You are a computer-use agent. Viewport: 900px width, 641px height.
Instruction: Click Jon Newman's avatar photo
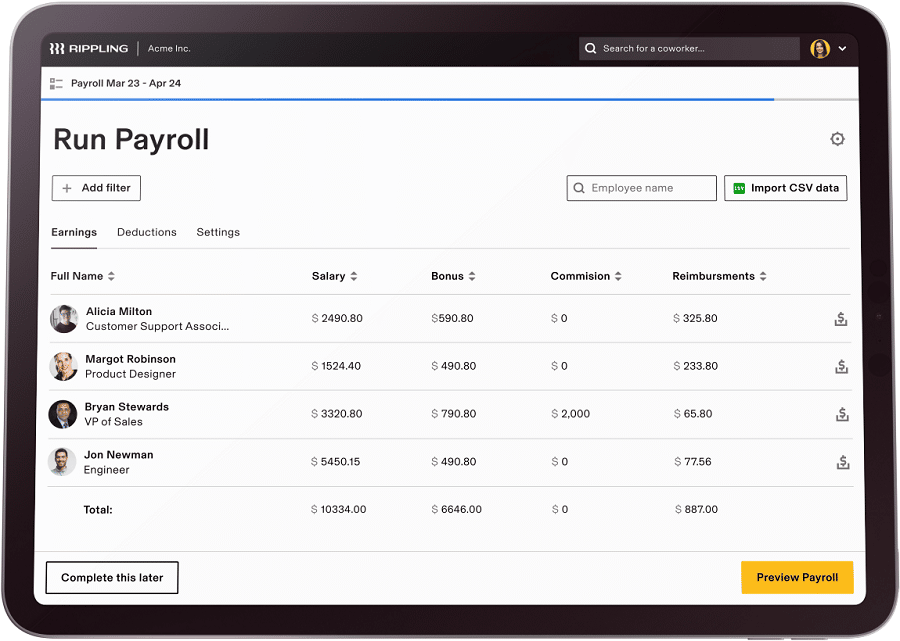(62, 462)
